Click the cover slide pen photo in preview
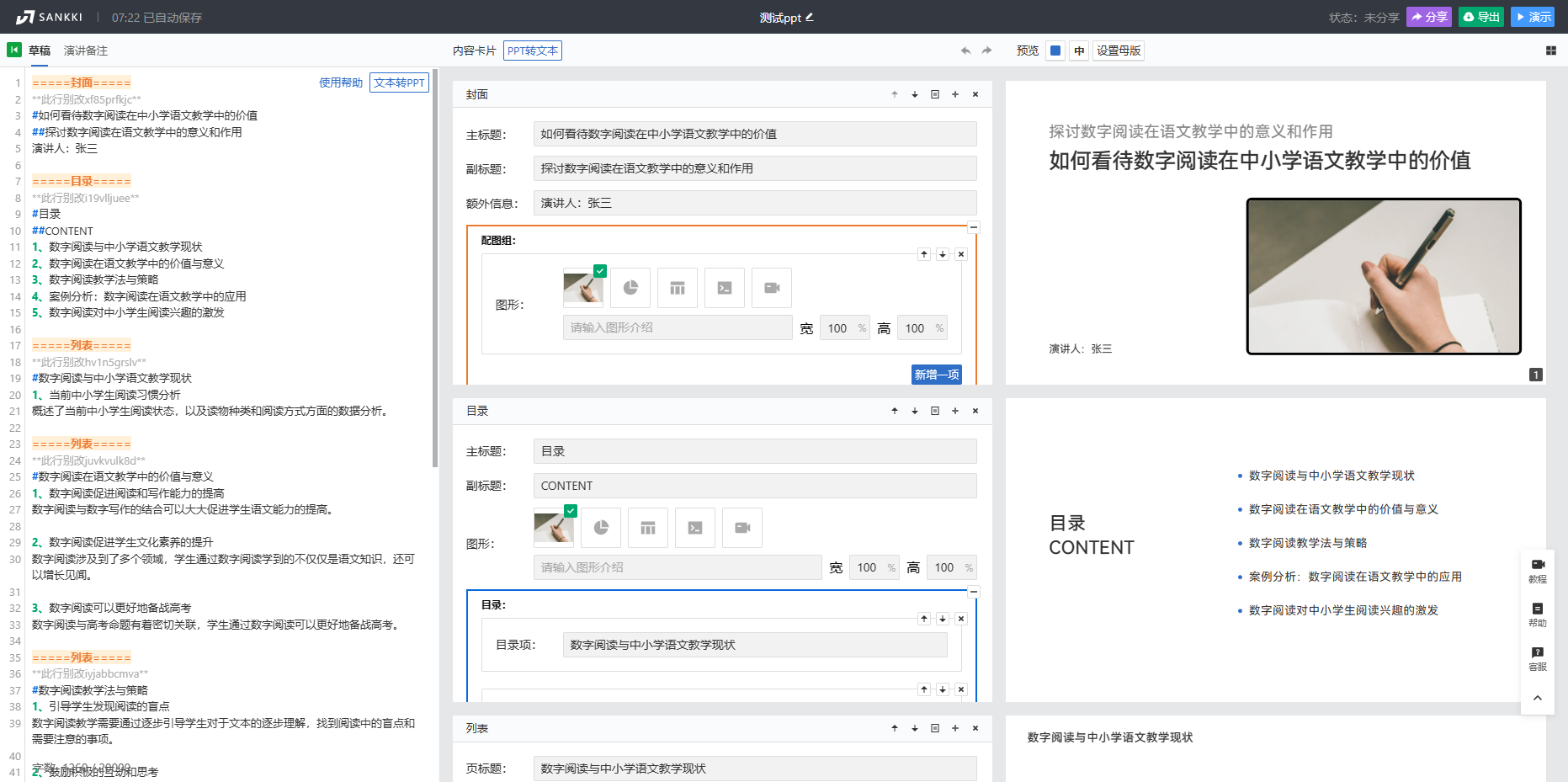 coord(1384,276)
